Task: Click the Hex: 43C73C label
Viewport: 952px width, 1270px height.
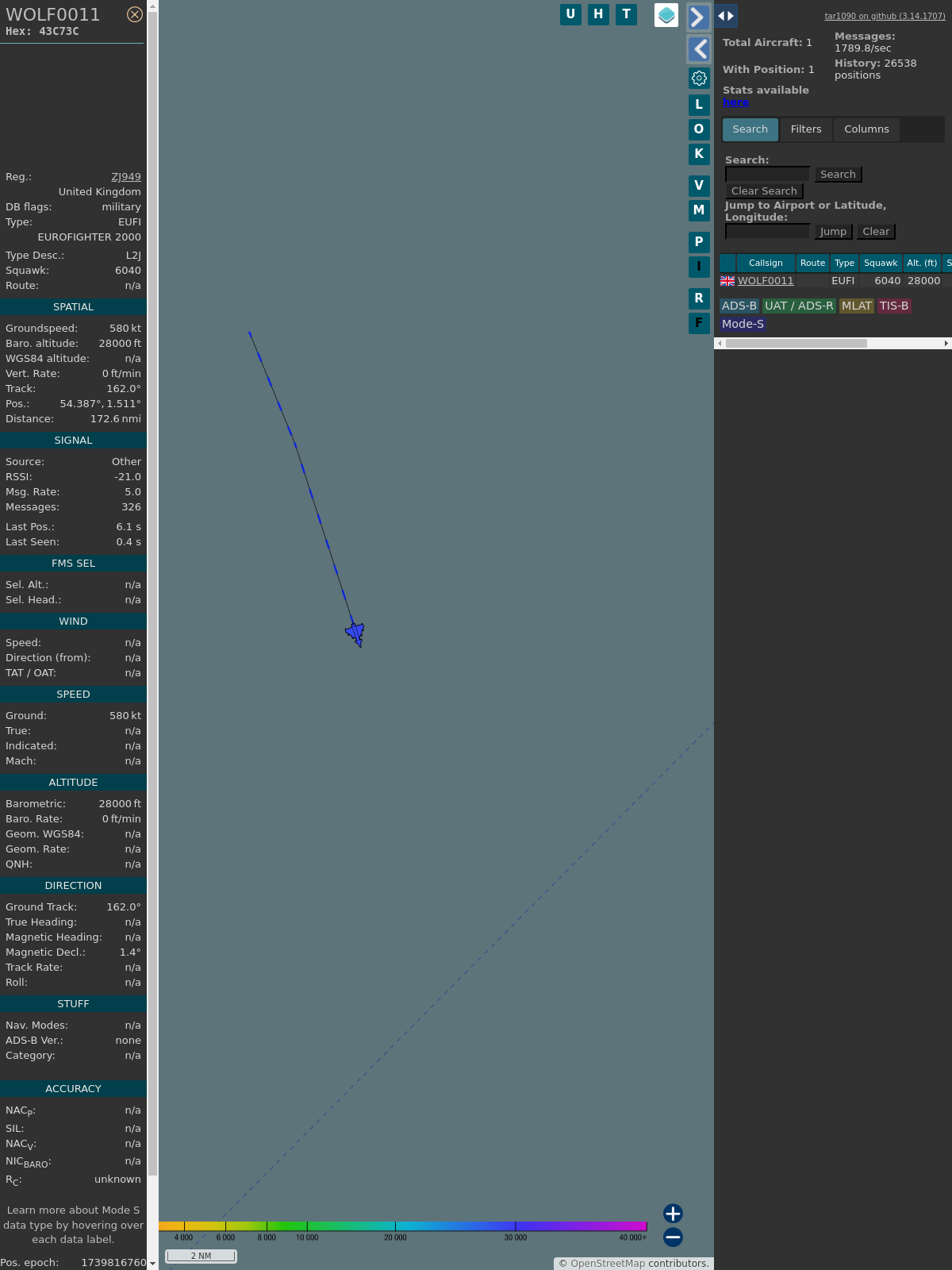Action: (42, 32)
